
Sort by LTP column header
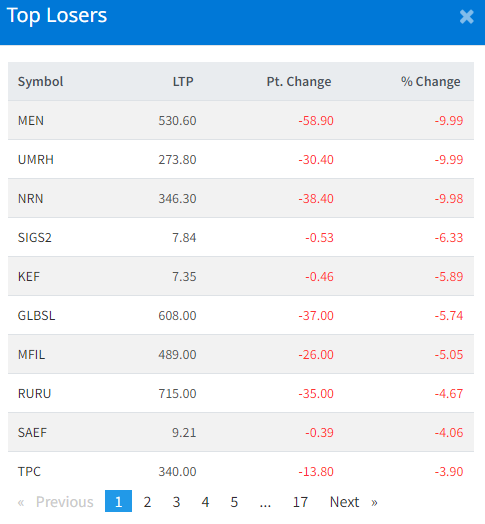coord(183,82)
